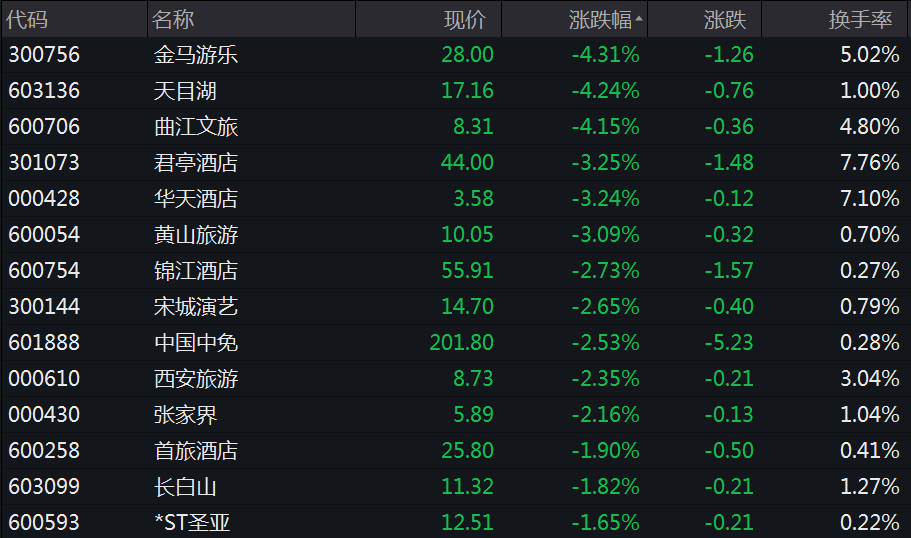The height and width of the screenshot is (538, 911).
Task: Select the -3.24% change value
Action: tap(605, 199)
